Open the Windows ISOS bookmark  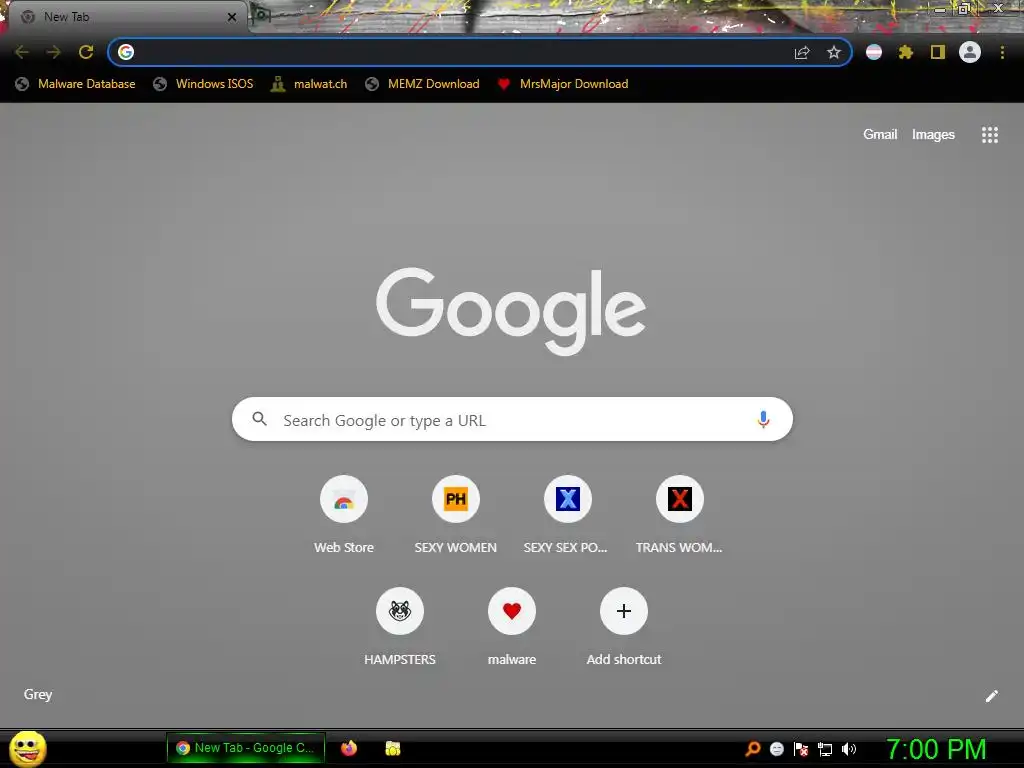203,84
